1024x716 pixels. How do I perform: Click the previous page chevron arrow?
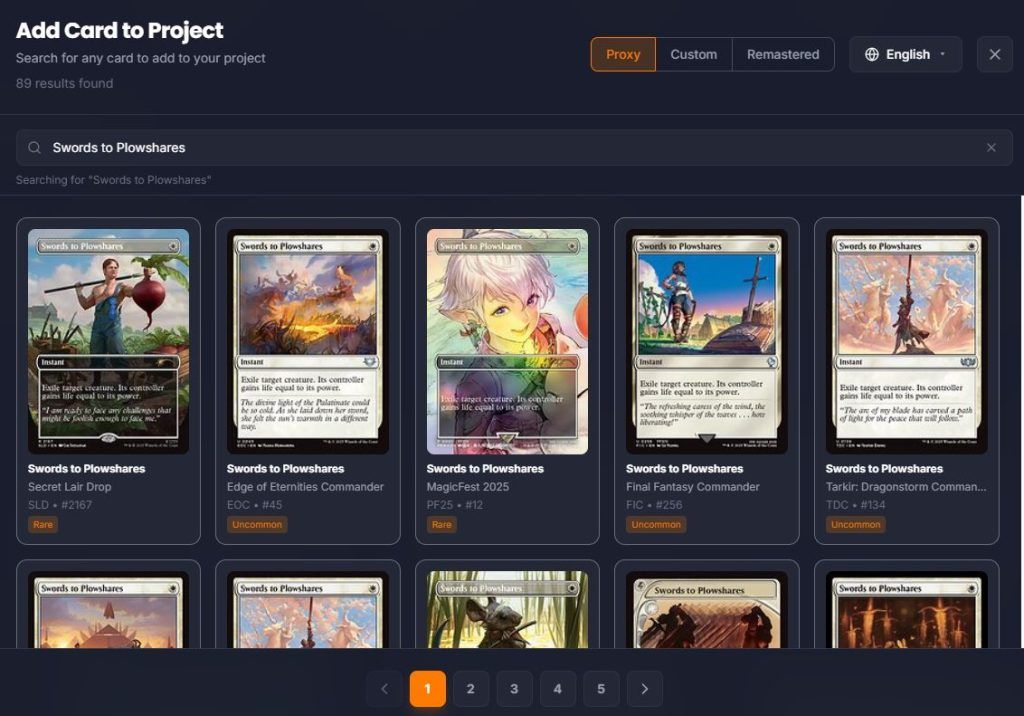pos(384,689)
